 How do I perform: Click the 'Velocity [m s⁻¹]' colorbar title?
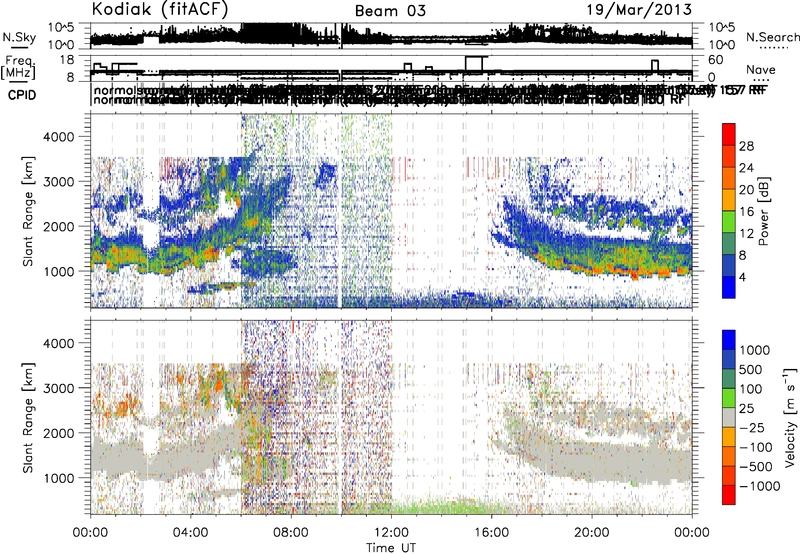(x=791, y=417)
